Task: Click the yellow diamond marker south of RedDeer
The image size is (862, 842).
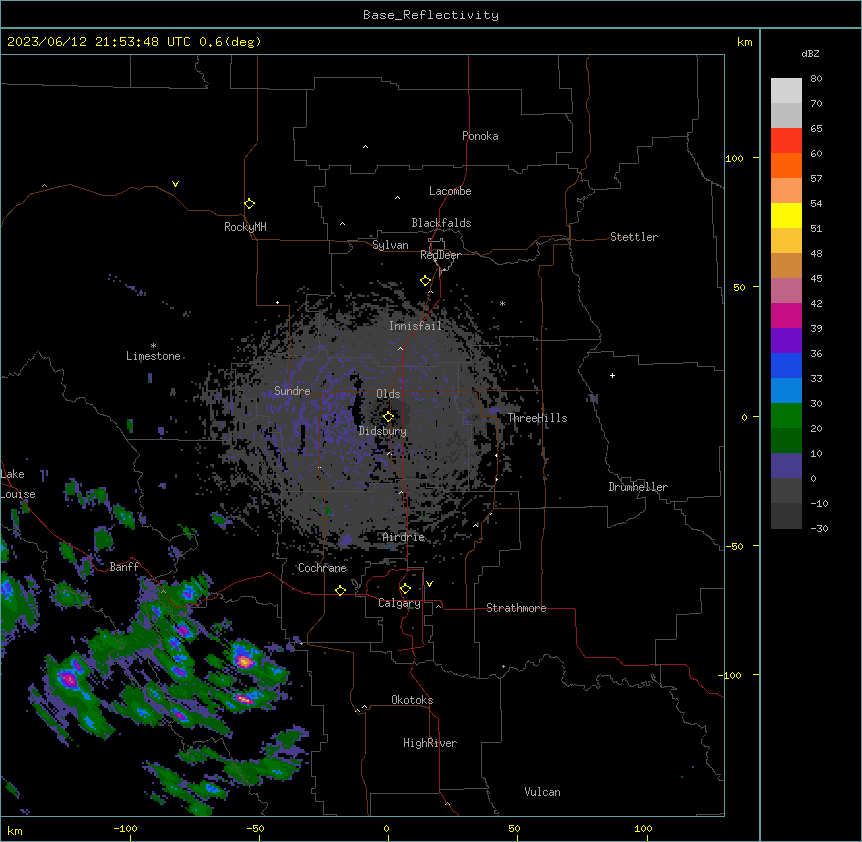Action: (425, 281)
